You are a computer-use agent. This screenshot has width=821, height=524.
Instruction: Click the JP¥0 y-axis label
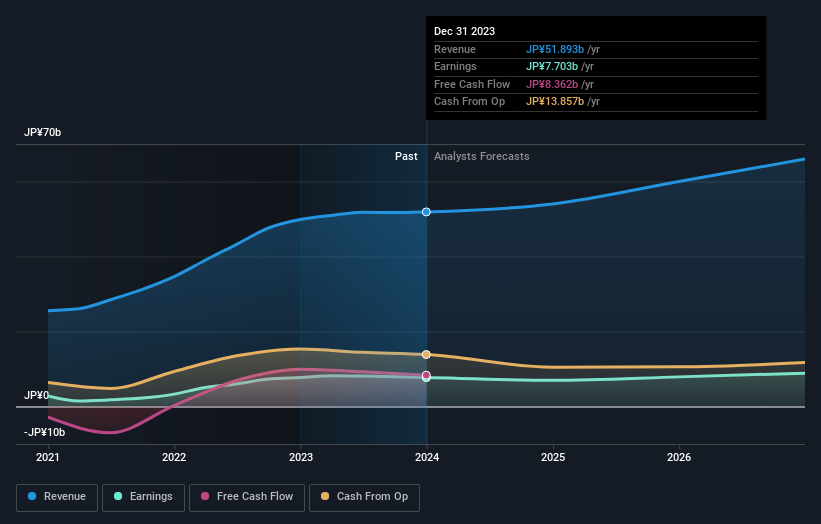point(36,395)
